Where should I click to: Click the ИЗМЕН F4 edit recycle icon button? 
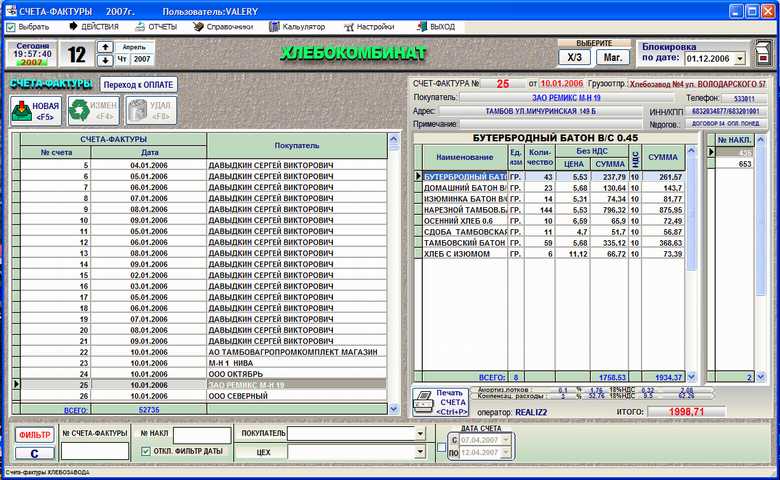click(x=94, y=110)
